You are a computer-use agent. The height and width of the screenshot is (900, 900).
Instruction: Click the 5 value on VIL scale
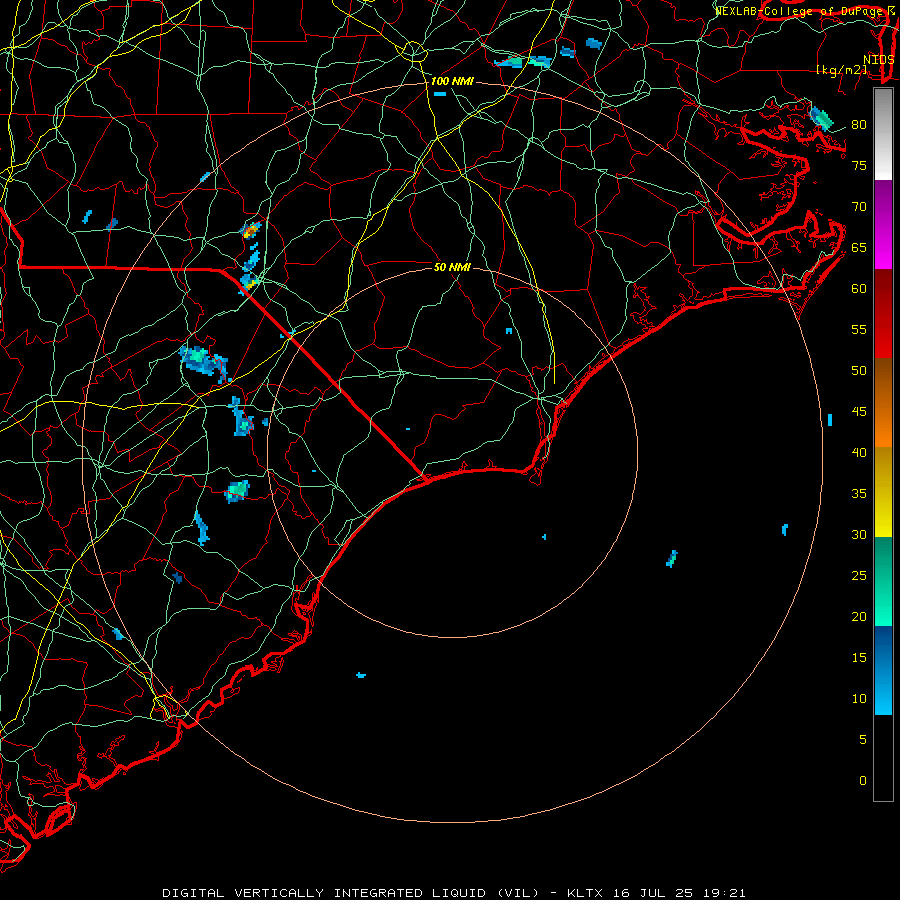point(863,740)
